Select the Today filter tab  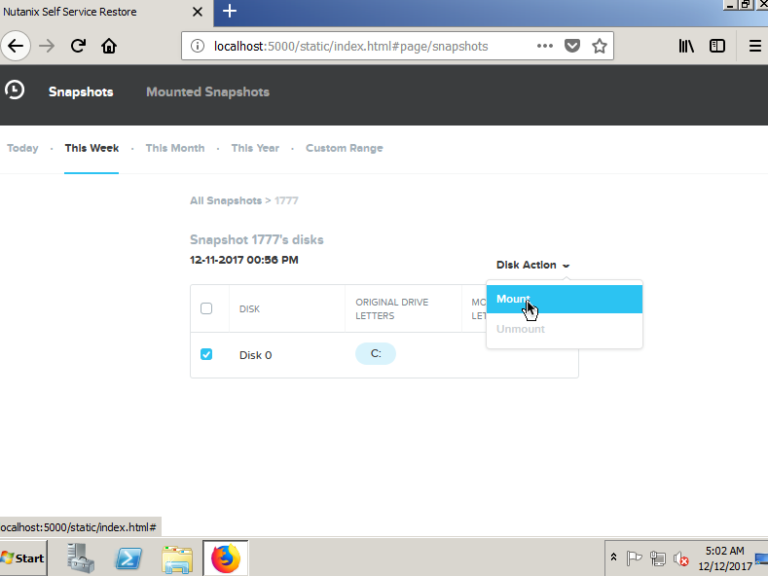(23, 148)
